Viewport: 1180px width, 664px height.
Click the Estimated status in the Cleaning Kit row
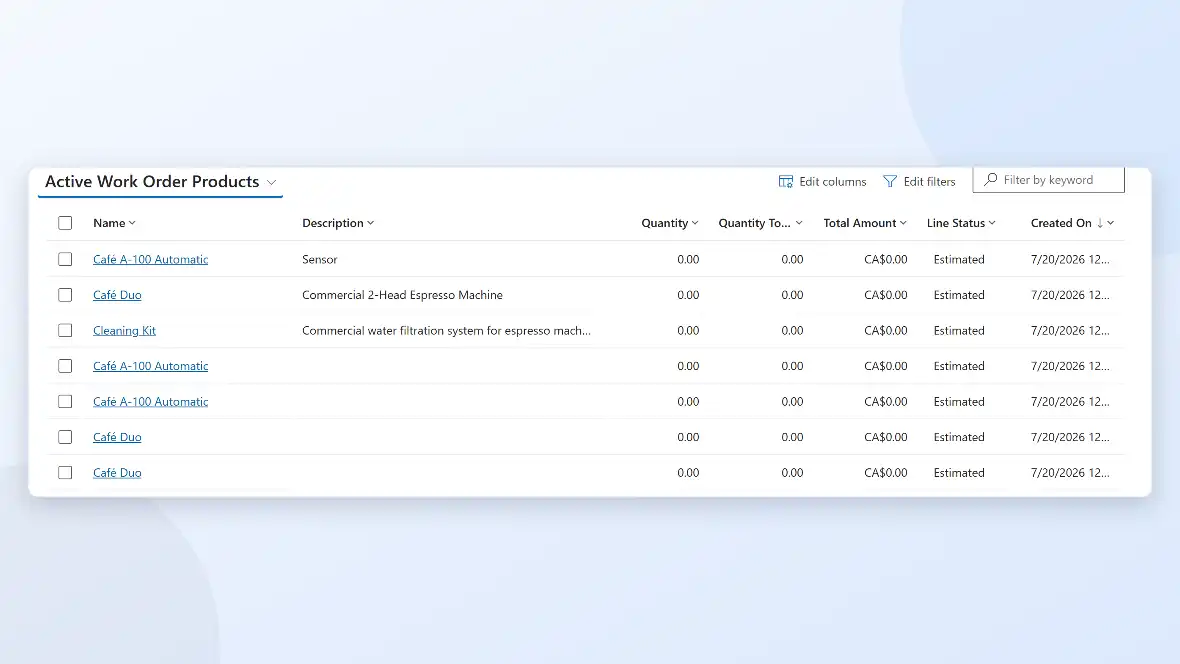point(959,330)
